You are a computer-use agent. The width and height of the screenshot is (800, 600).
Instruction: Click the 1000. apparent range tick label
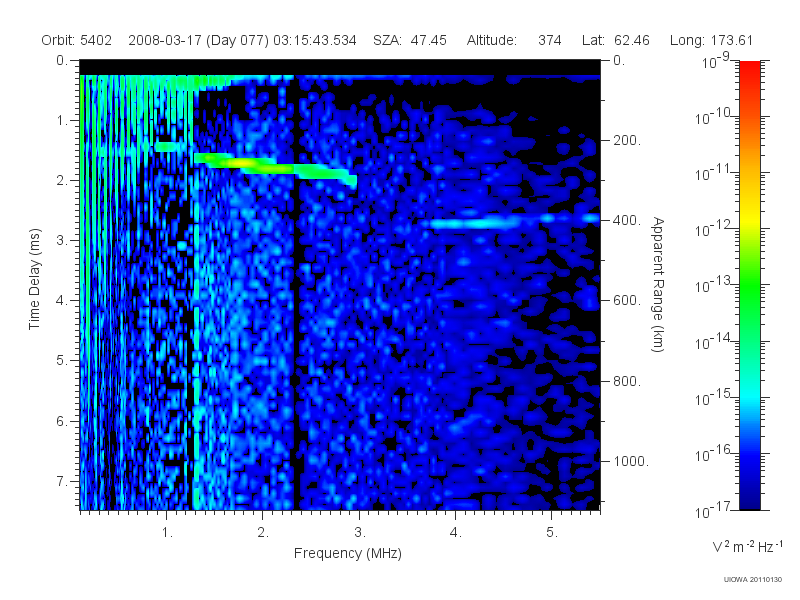point(631,461)
